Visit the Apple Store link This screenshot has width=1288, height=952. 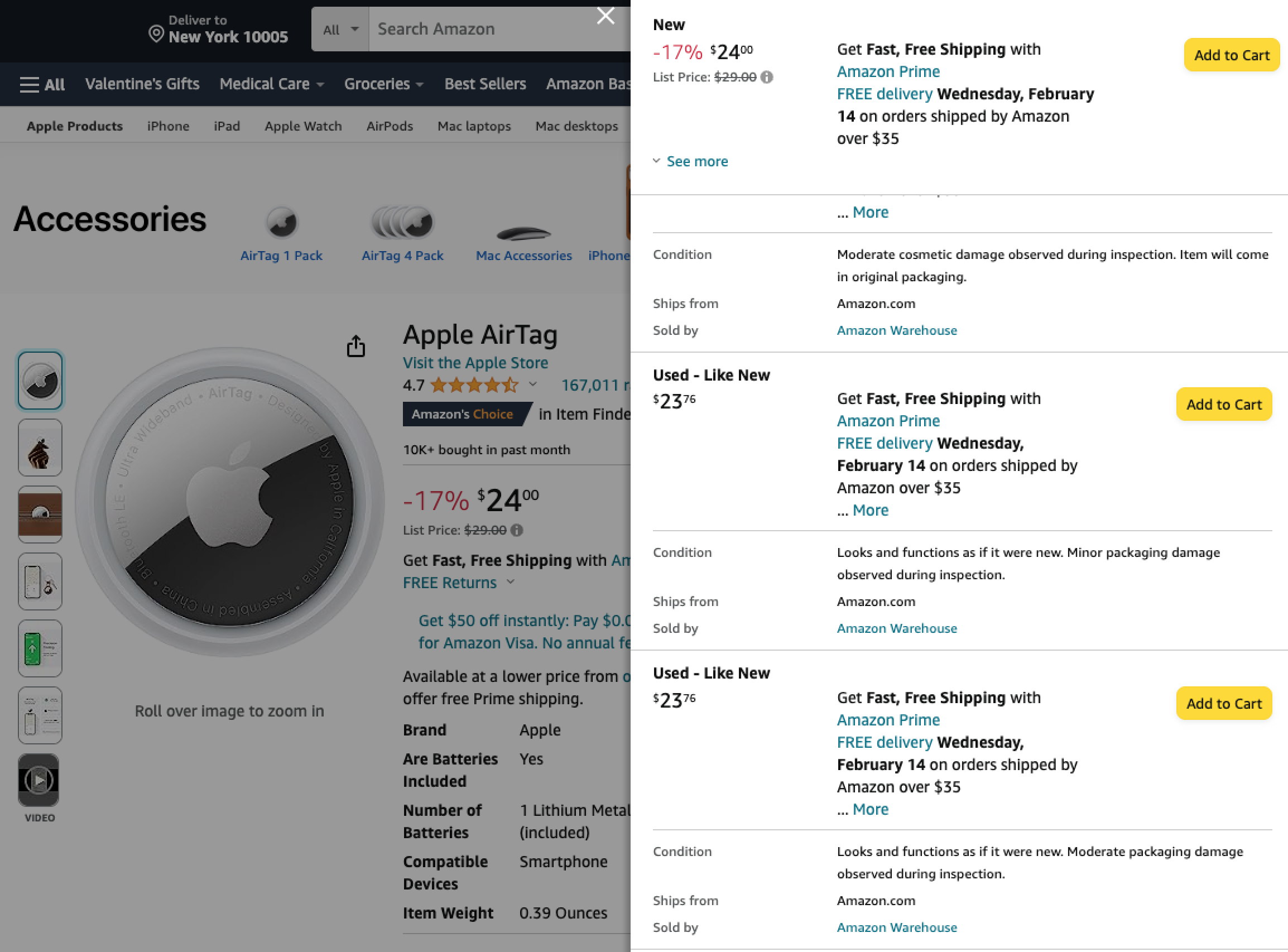(x=475, y=363)
